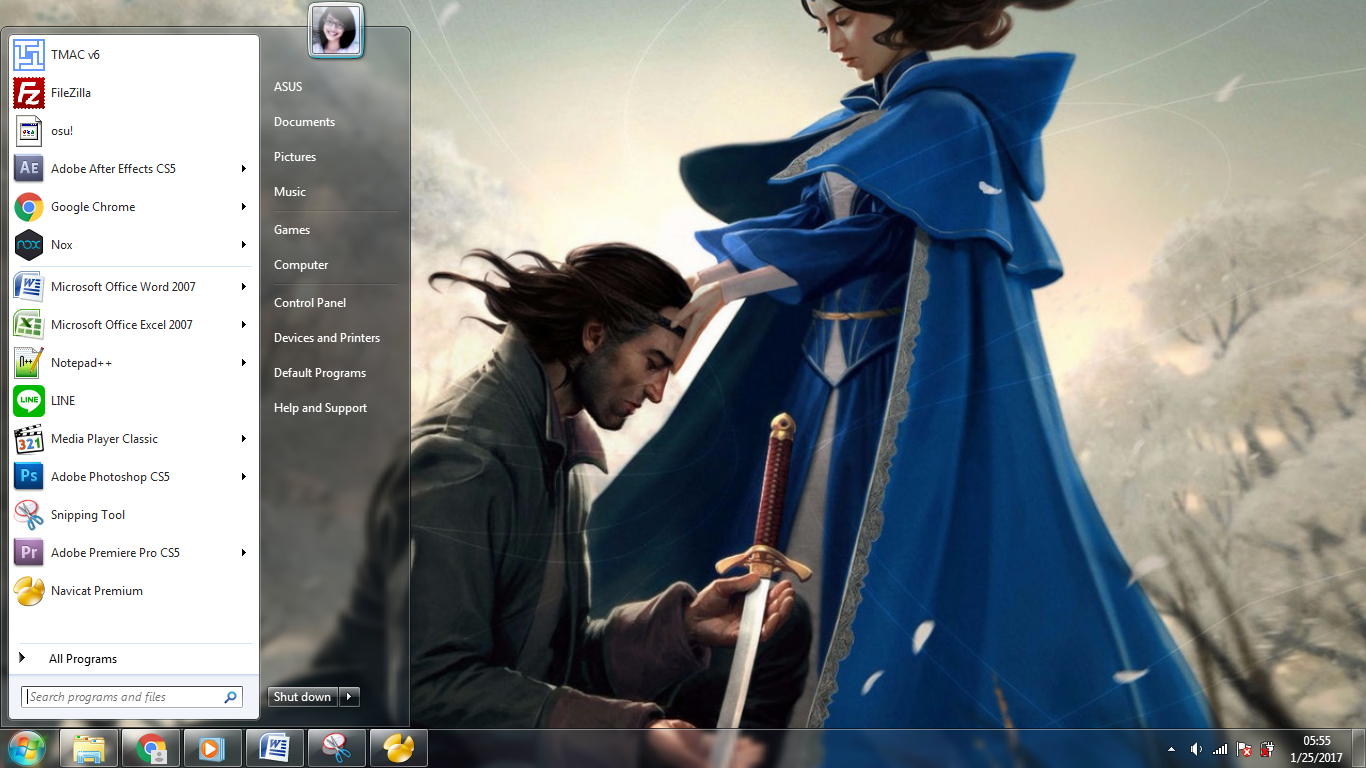Launch FileZilla from the pinned list
Viewport: 1366px width, 768px height.
coord(132,93)
